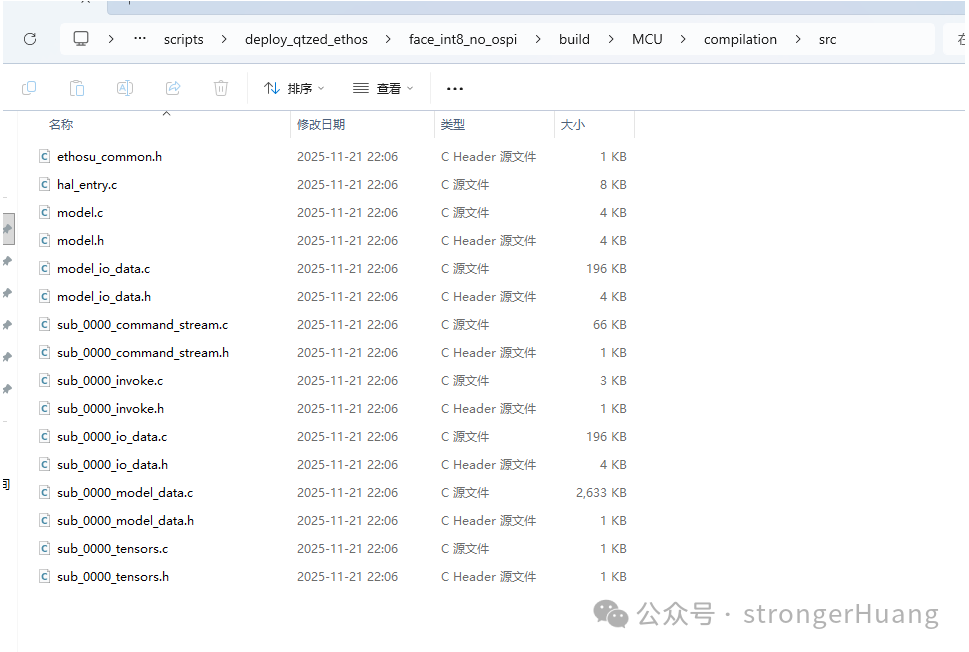The width and height of the screenshot is (969, 652).
Task: Click the C header icon beside model.h
Action: click(x=44, y=240)
